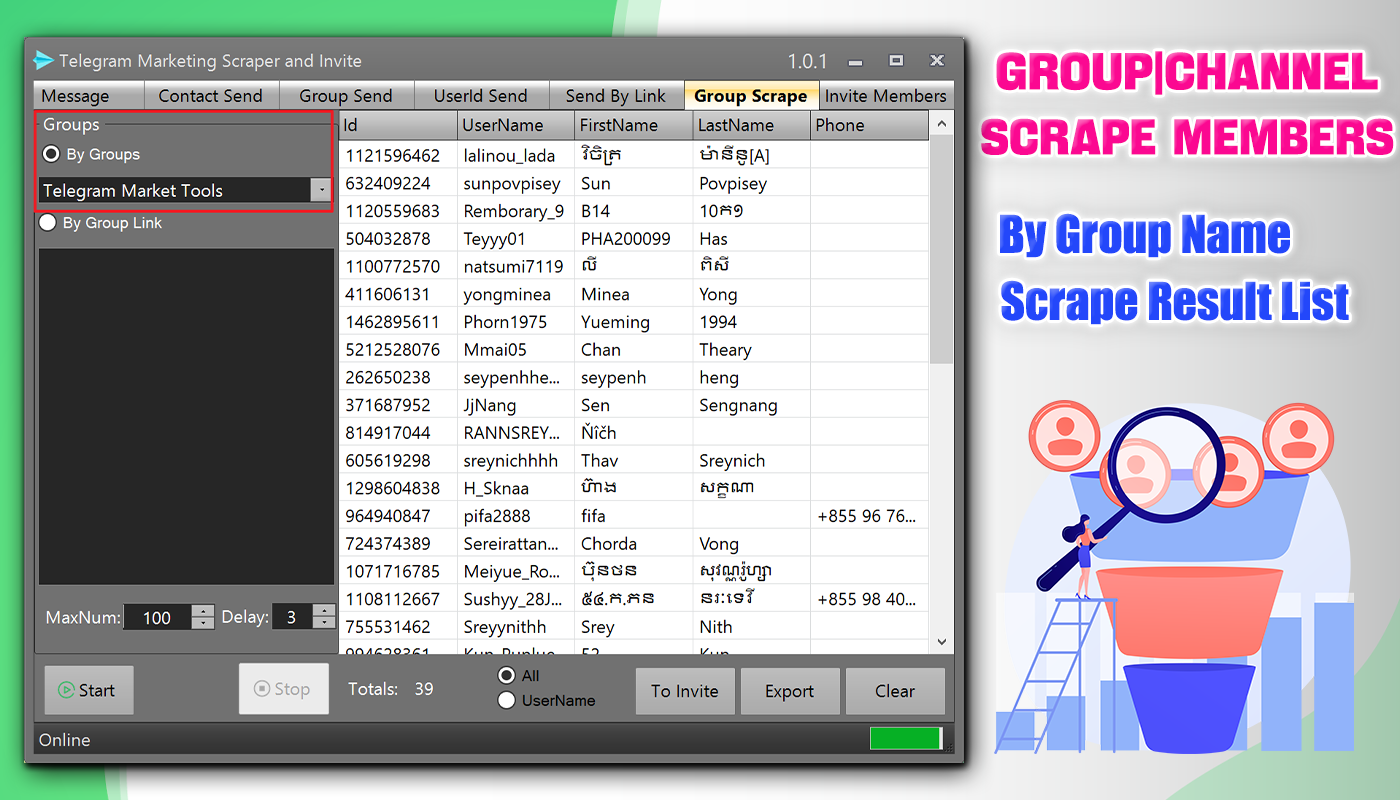Screen dimensions: 1400x800
Task: Enable the "By Group Link" option
Action: coord(48,223)
